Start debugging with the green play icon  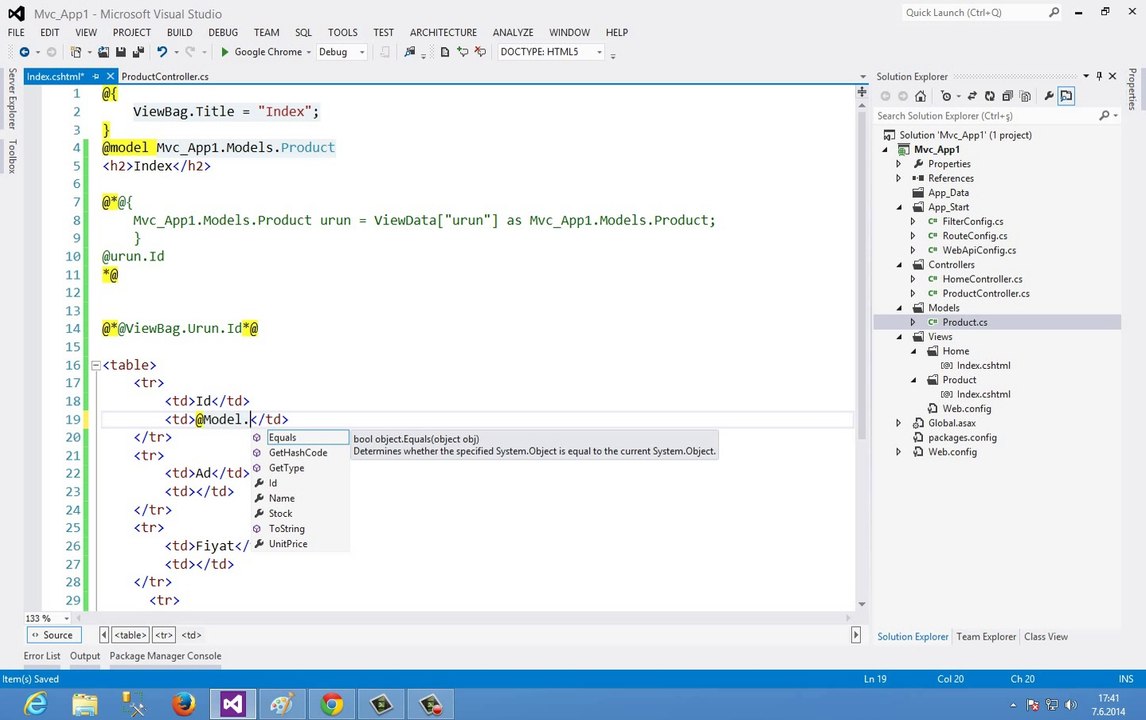click(x=224, y=52)
